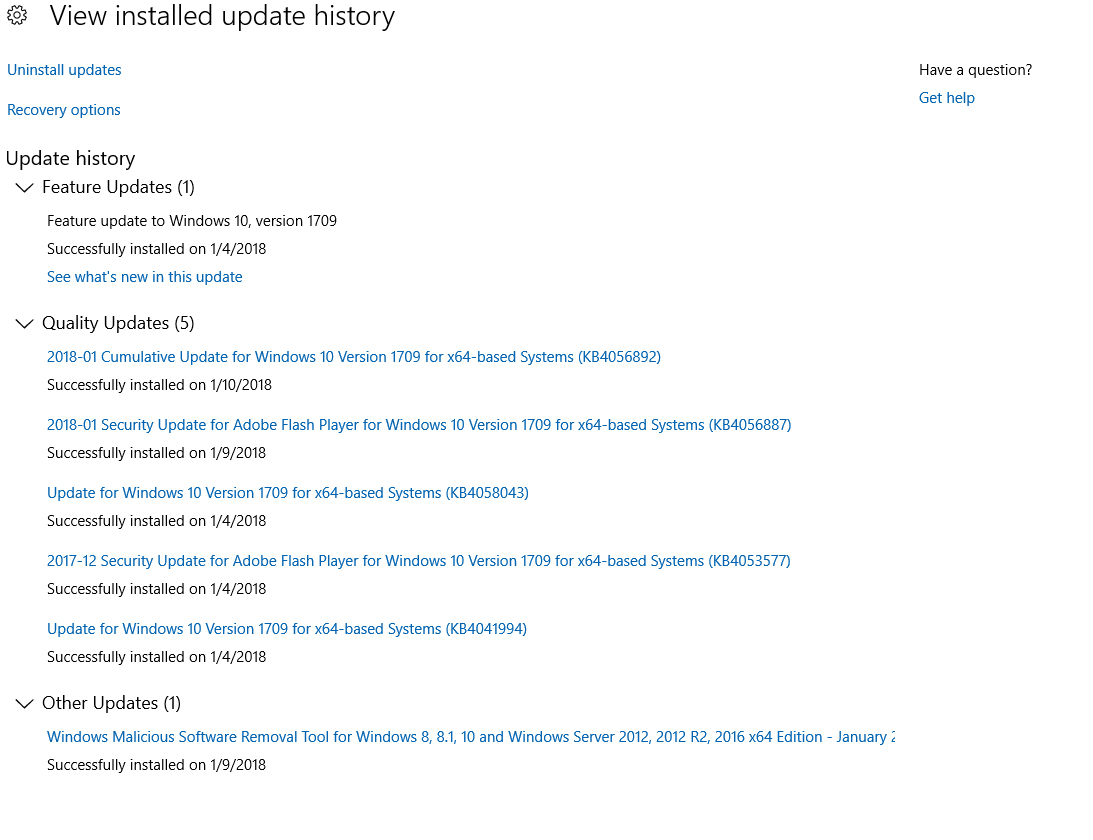Click the Have a question? text
Screen dimensions: 1093x840
pos(975,70)
